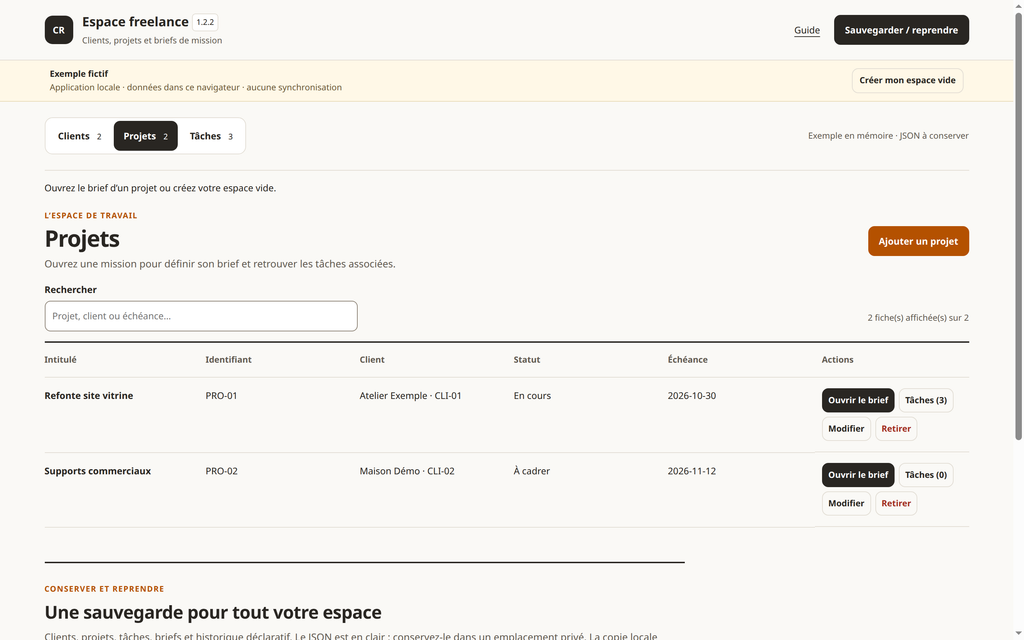Click Créer mon espace vide button
The image size is (1024, 640).
tap(907, 80)
